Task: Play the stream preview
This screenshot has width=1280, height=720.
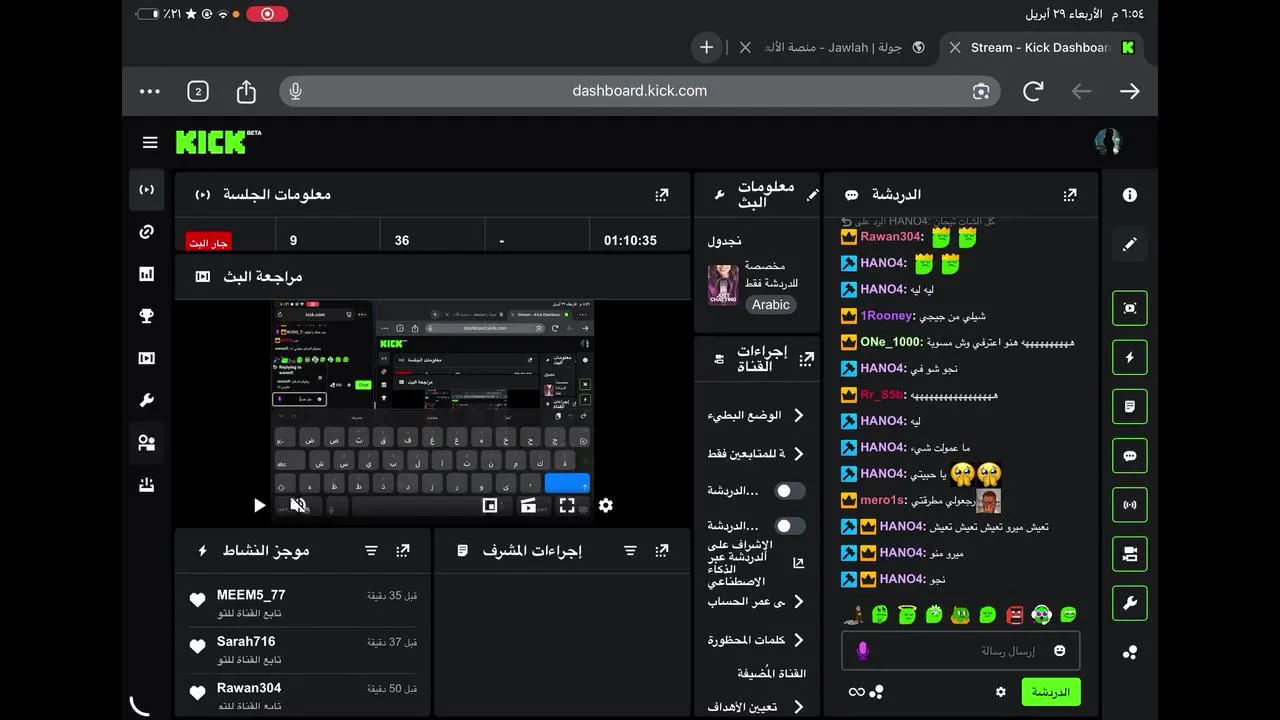Action: coord(259,506)
